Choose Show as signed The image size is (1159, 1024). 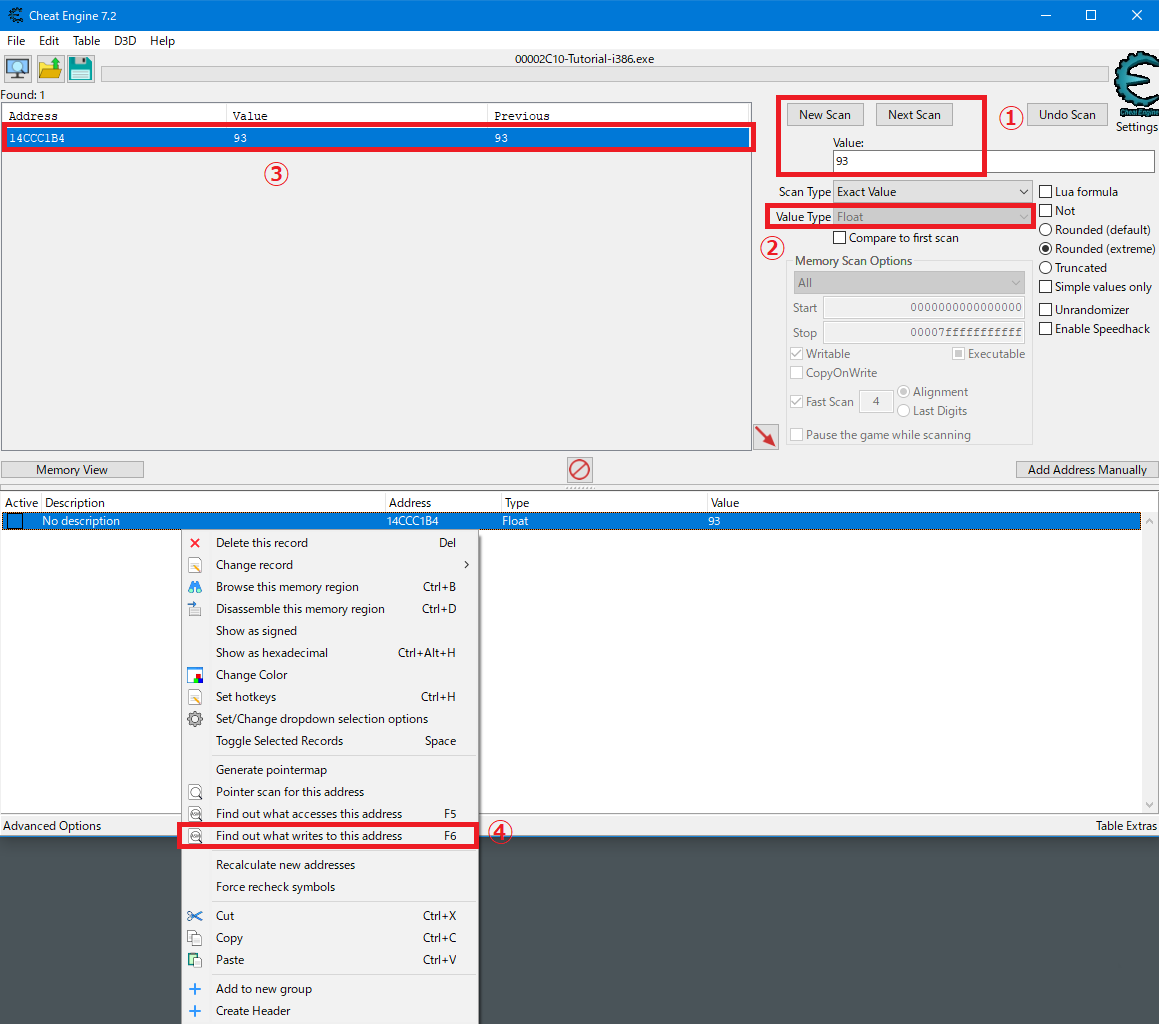pyautogui.click(x=330, y=631)
